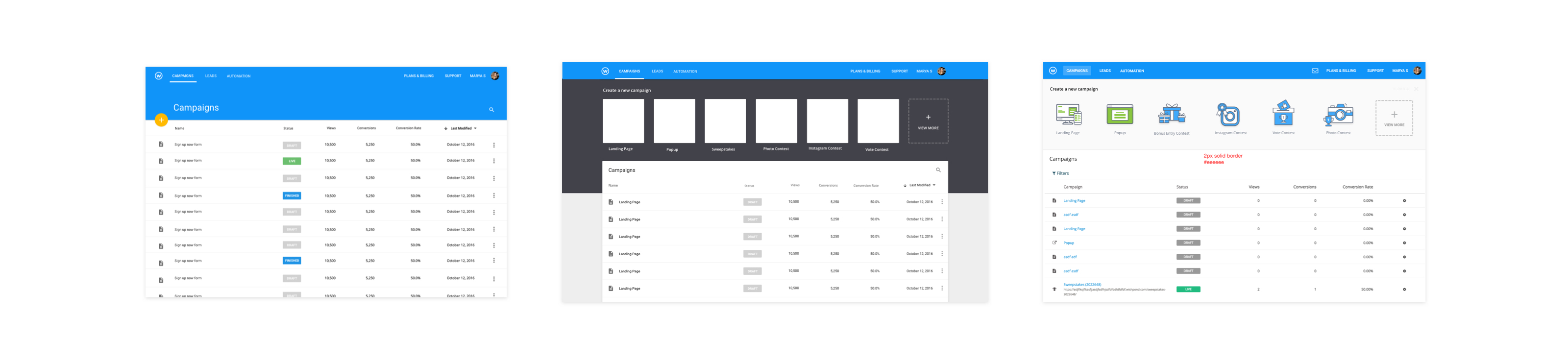The image size is (1568, 364).
Task: Close the Create a new campaign panel
Action: tap(1417, 89)
